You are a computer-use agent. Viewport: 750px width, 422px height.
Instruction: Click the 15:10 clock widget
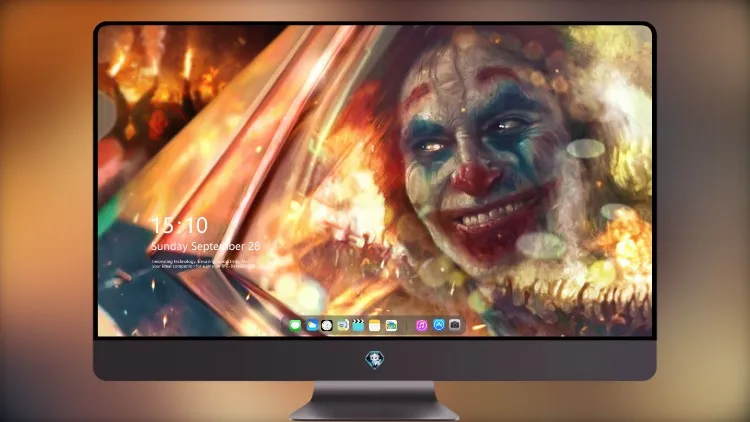[x=180, y=225]
